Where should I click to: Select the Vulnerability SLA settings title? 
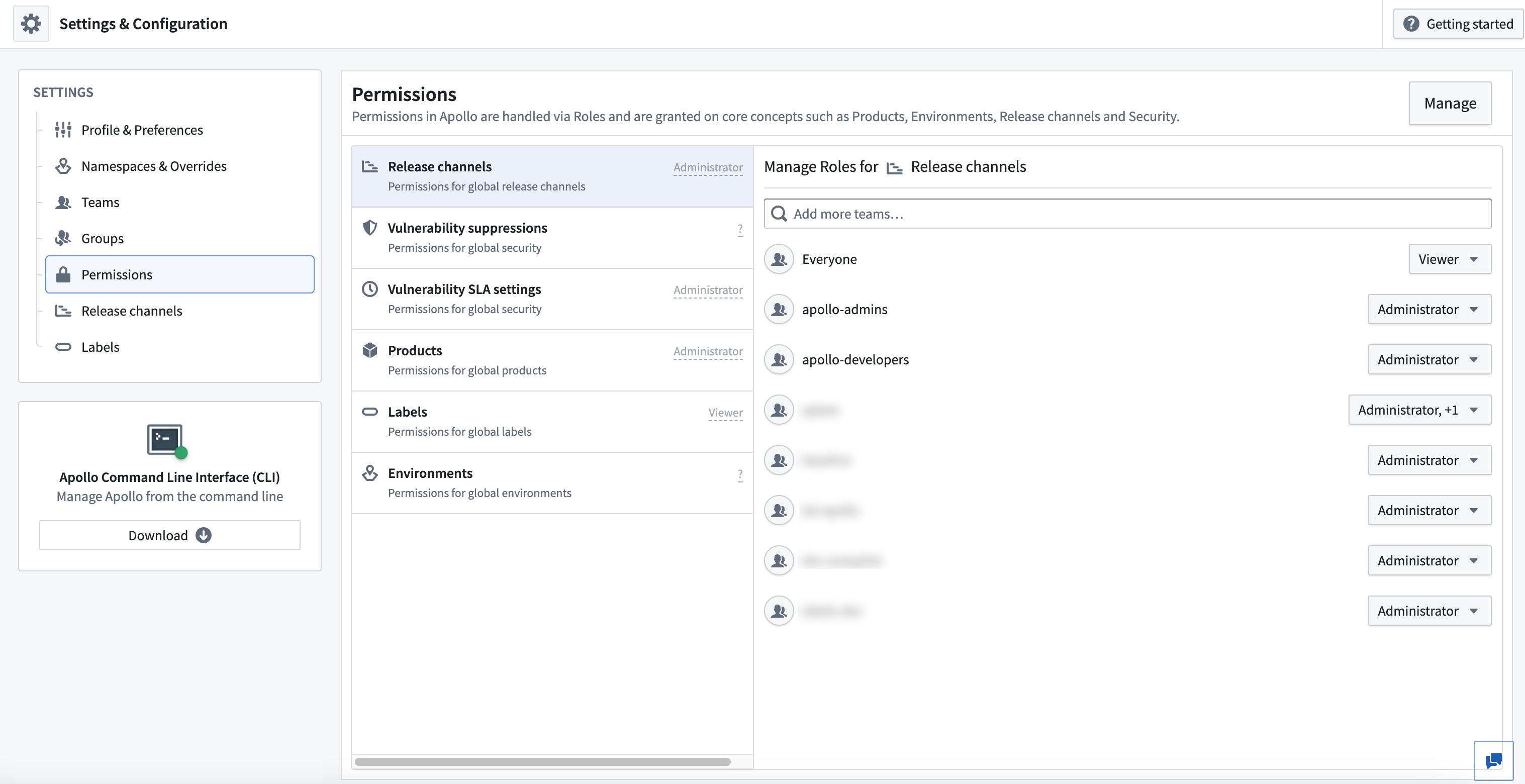pos(464,289)
